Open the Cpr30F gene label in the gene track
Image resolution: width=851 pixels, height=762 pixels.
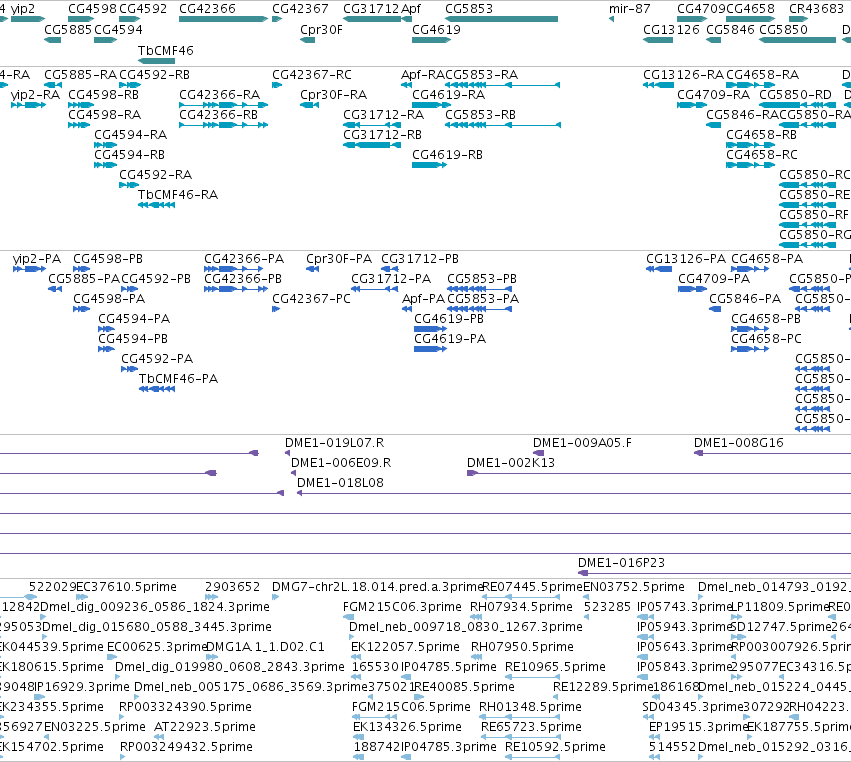321,30
